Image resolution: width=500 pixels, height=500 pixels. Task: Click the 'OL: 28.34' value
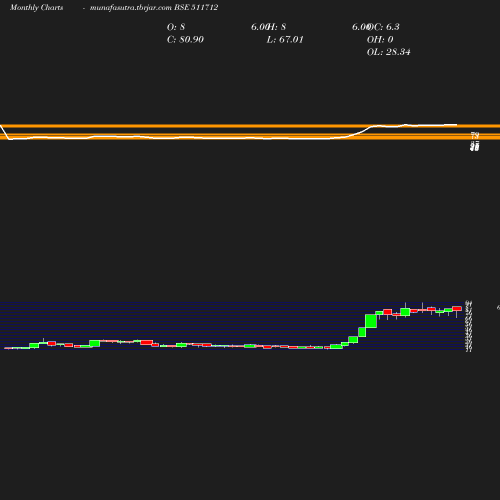[388, 52]
